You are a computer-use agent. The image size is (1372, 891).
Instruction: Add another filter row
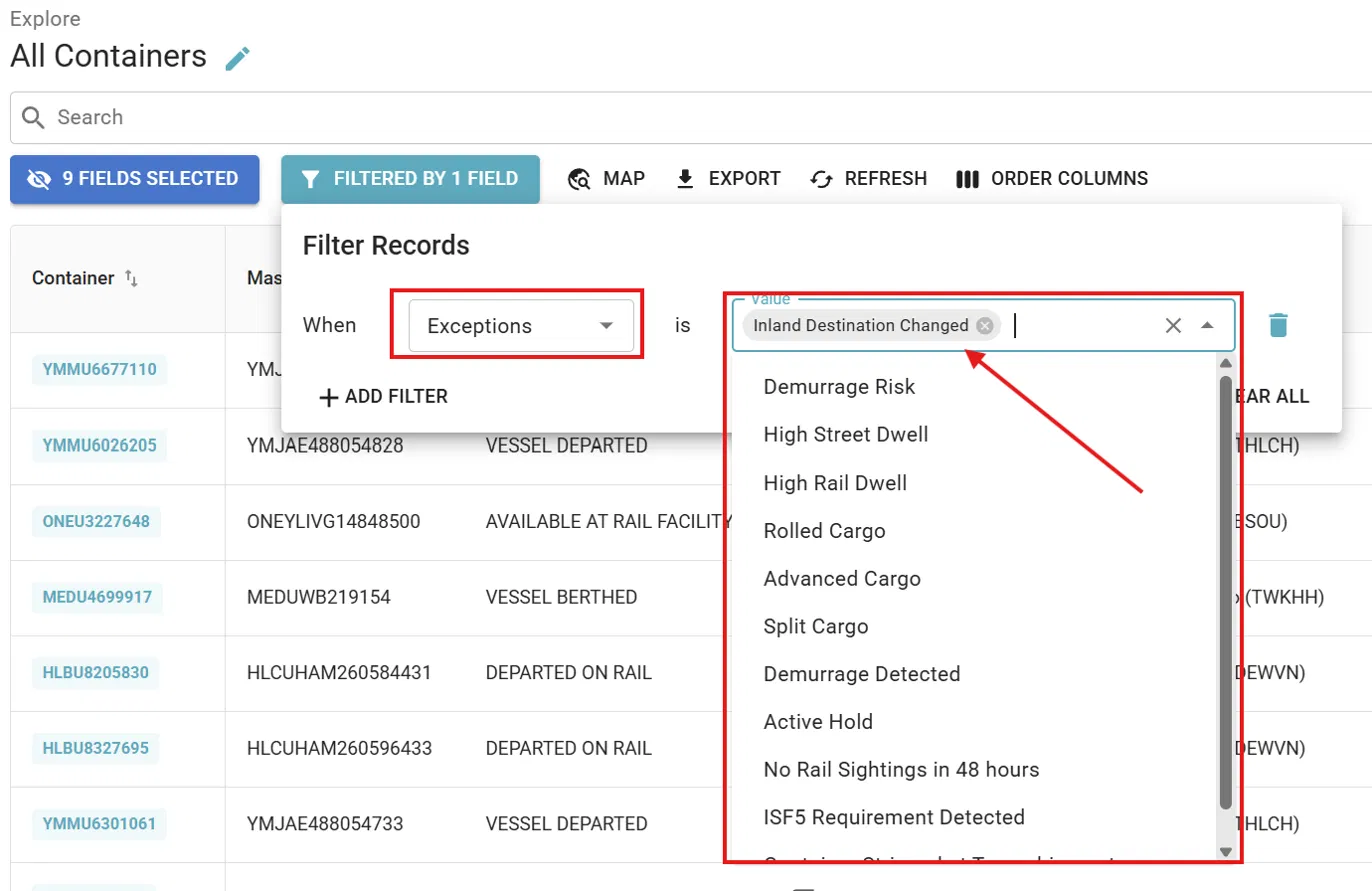click(x=383, y=397)
